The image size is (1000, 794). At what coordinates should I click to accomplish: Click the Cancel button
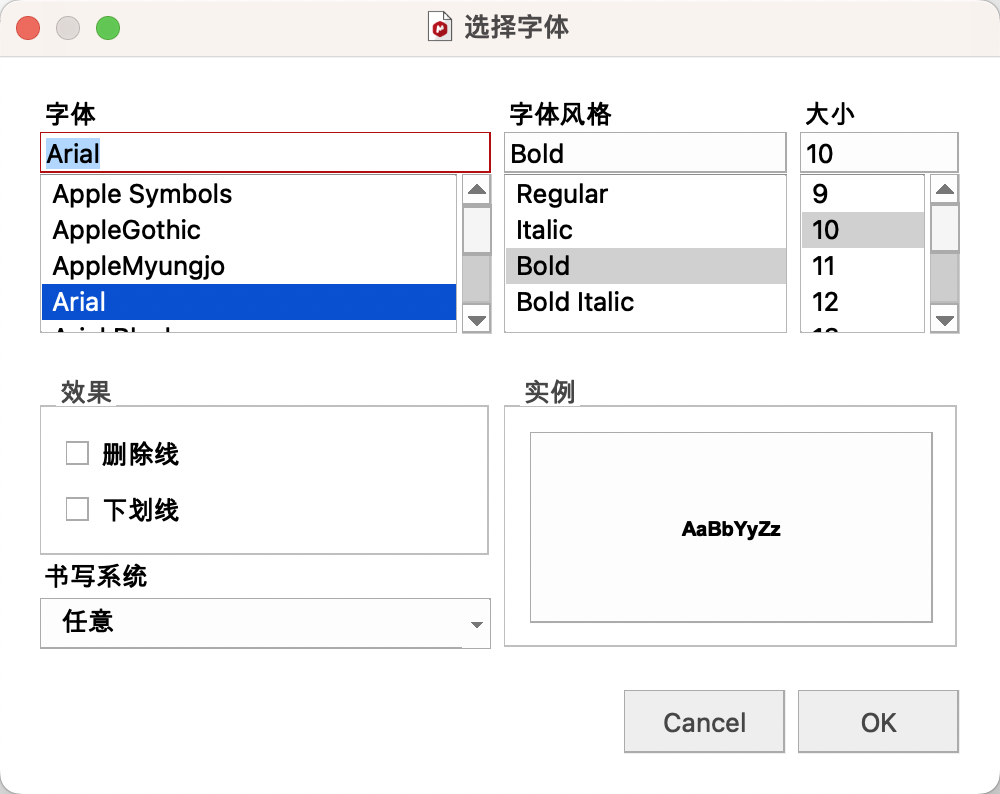(x=704, y=722)
